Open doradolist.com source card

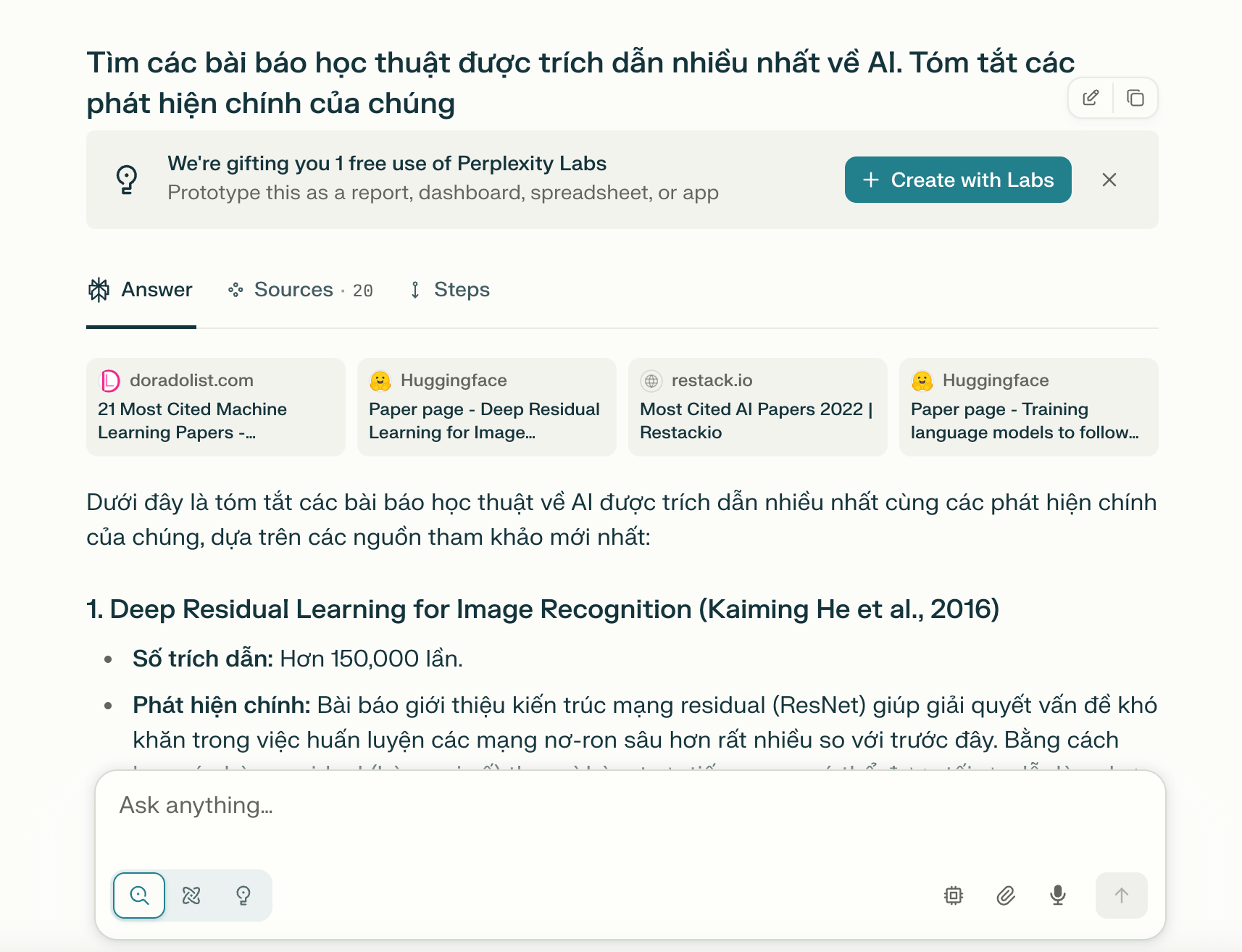[216, 407]
